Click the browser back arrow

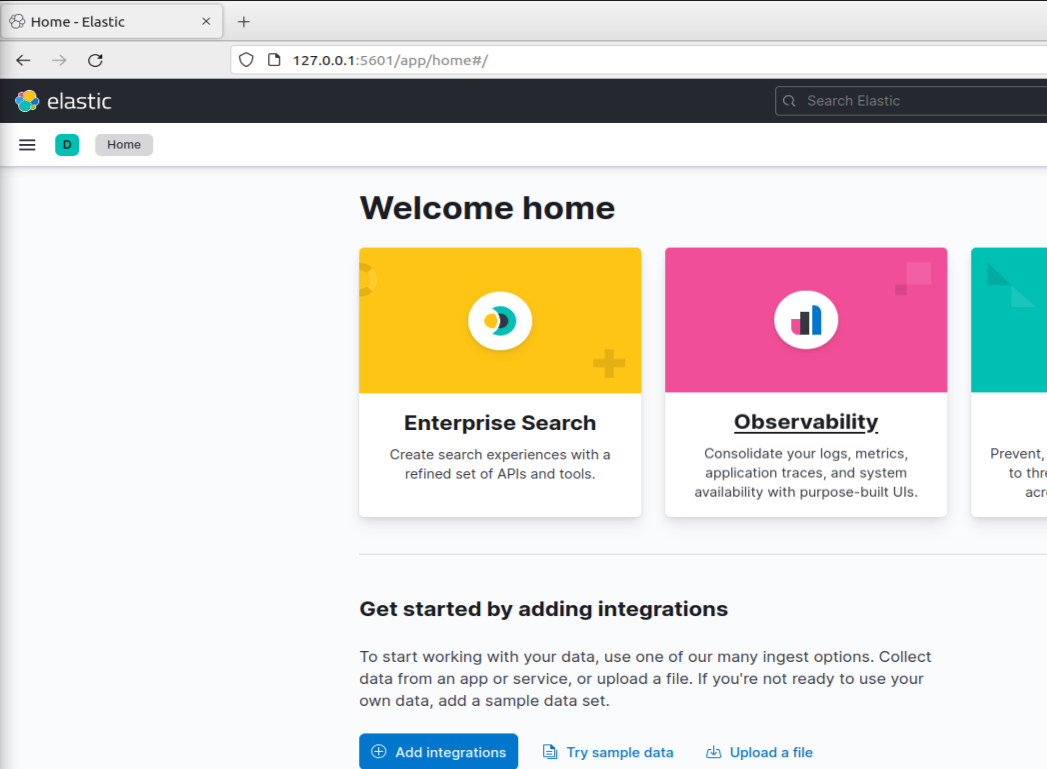click(23, 60)
